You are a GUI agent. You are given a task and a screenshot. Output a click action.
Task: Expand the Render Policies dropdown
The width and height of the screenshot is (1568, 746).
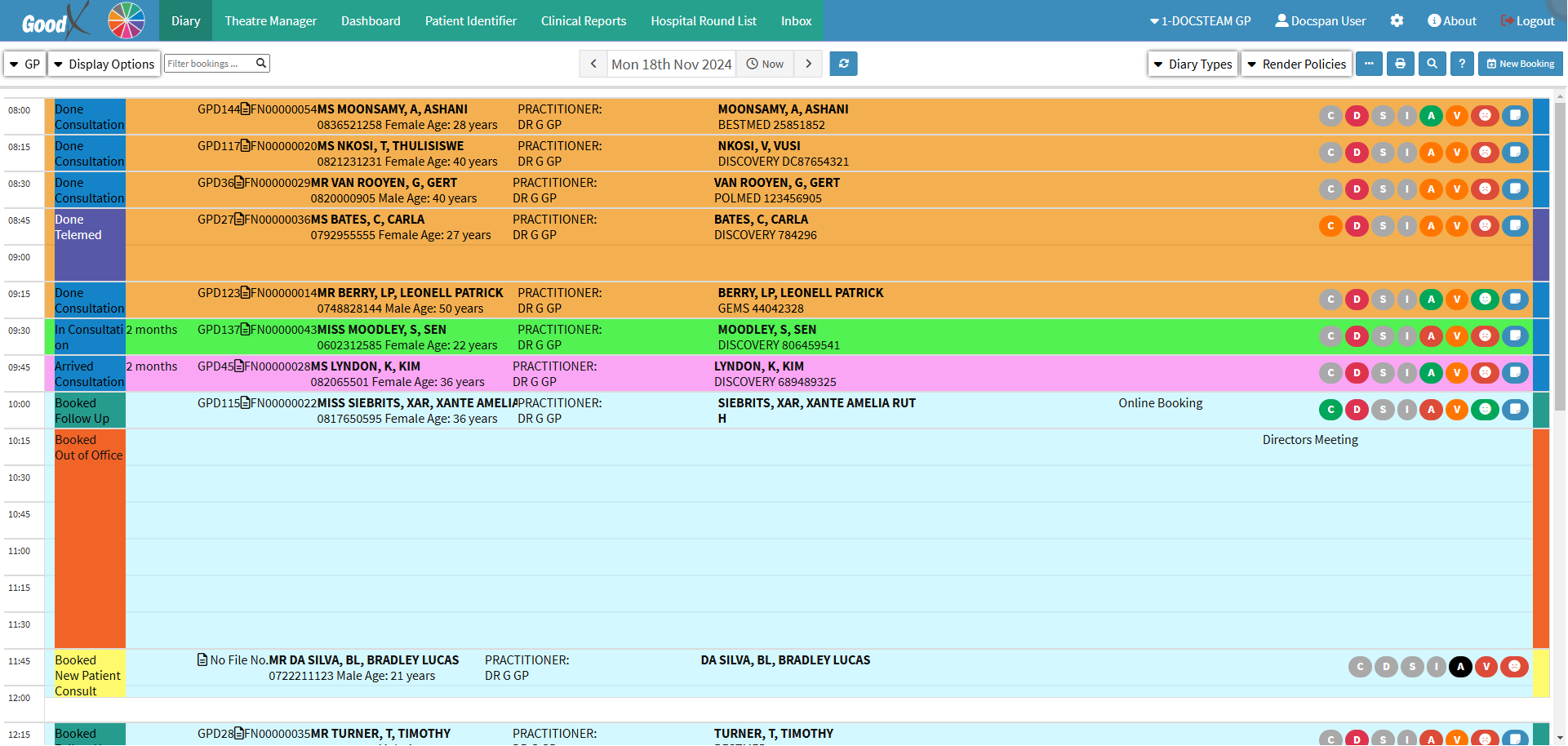[x=1296, y=64]
